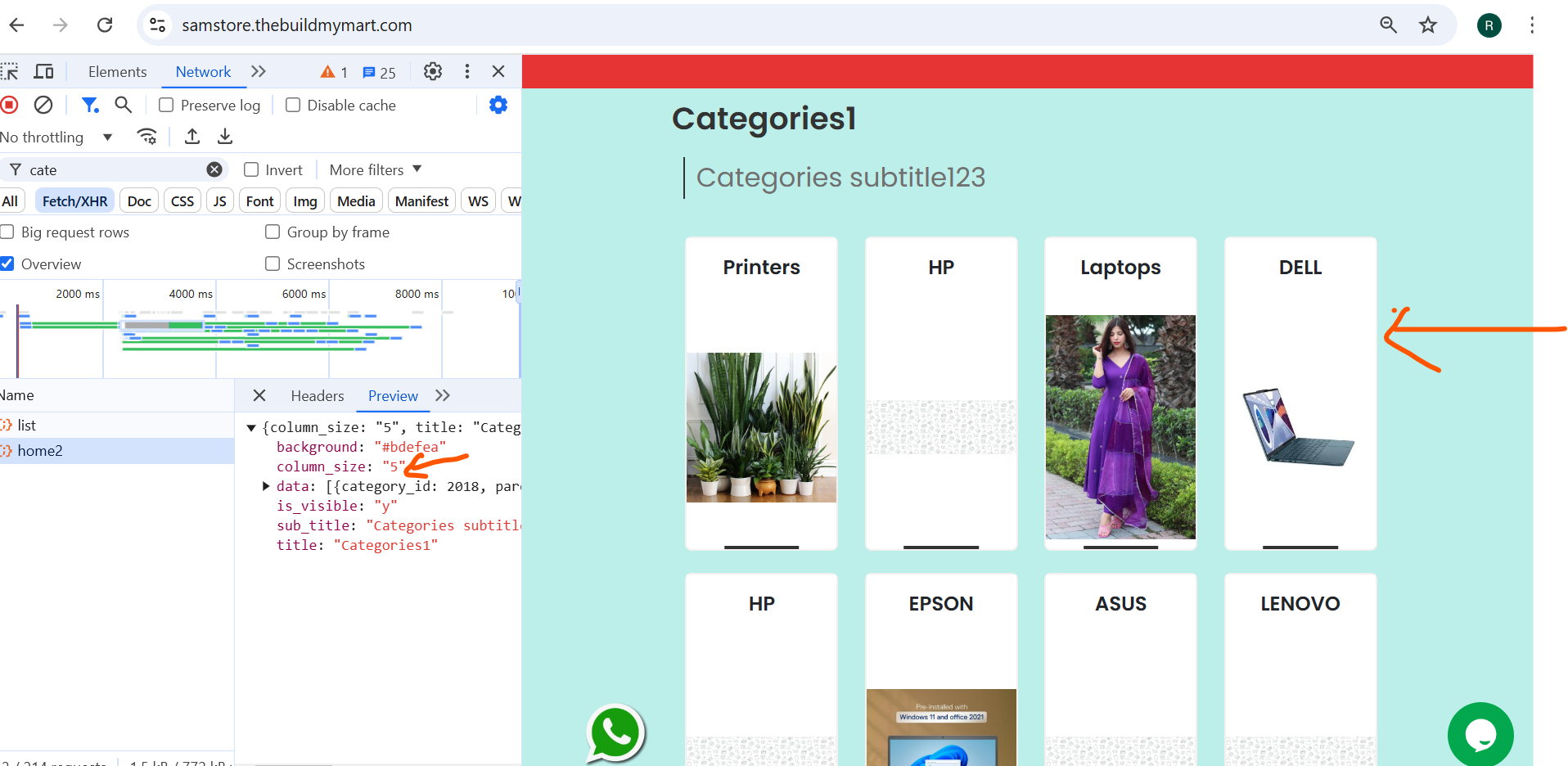Go forward in browser history

(61, 25)
